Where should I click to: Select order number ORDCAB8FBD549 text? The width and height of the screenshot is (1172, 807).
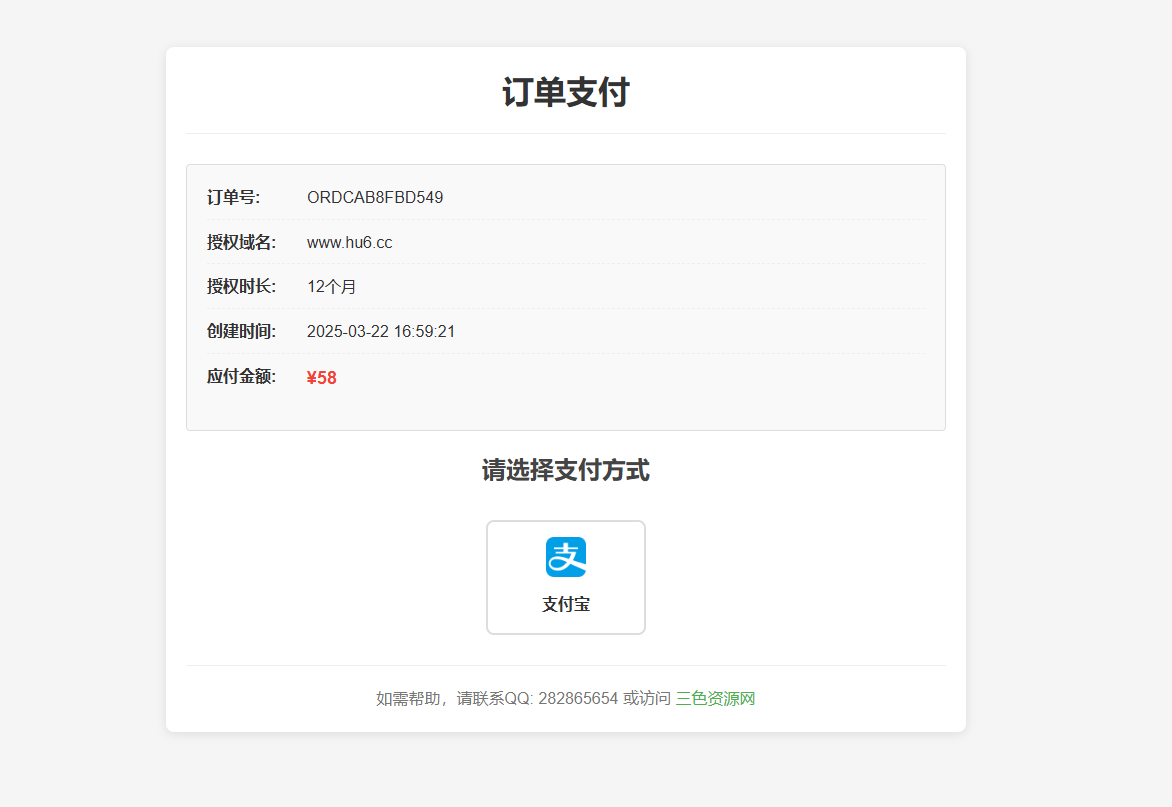pyautogui.click(x=375, y=197)
